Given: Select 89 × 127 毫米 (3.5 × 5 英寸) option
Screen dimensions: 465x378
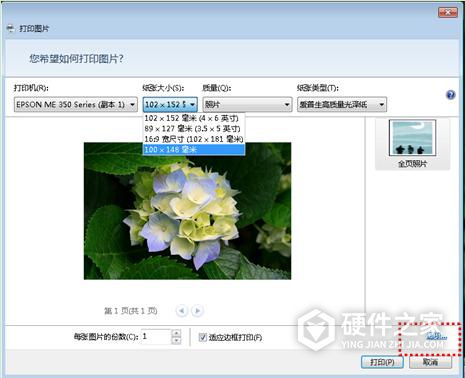Looking at the screenshot, I should click(x=194, y=129).
